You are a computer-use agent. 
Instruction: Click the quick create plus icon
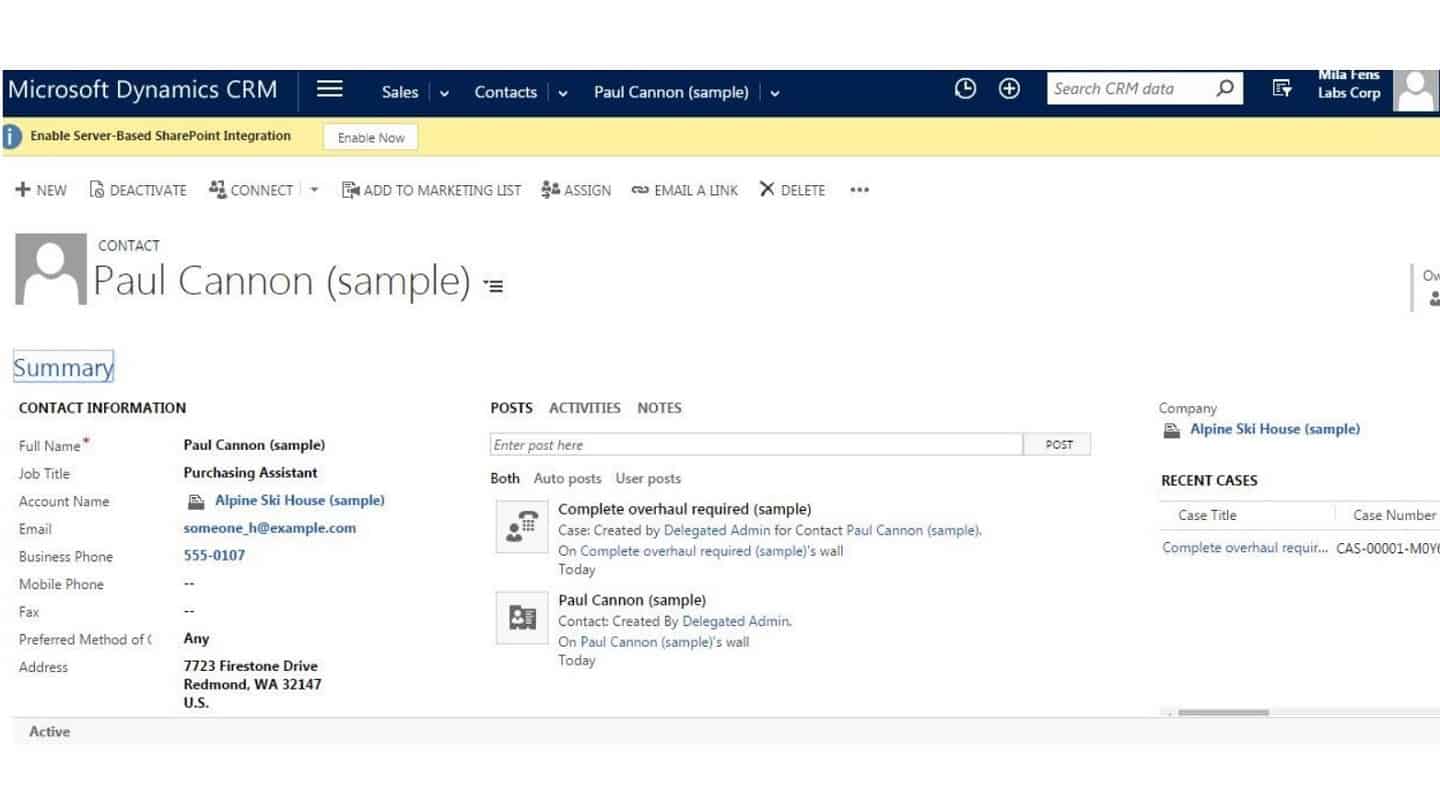[1010, 89]
